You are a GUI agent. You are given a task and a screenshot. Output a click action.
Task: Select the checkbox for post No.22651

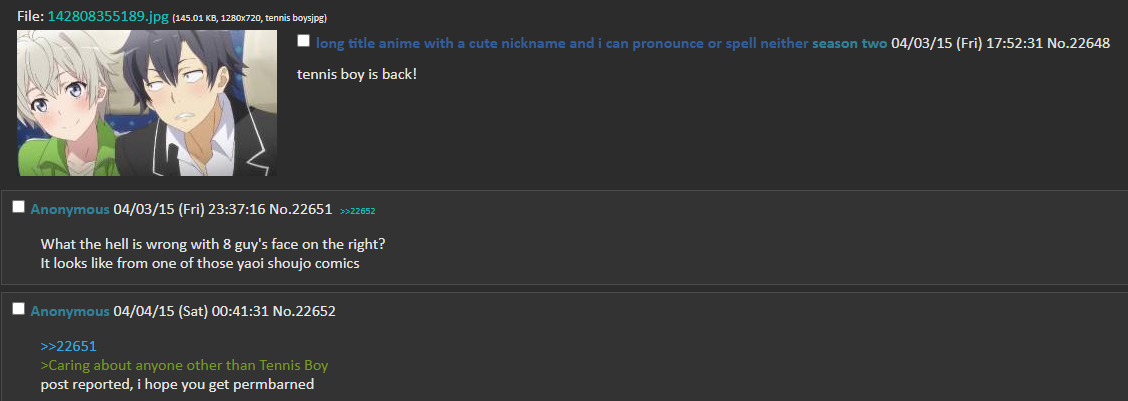[18, 207]
